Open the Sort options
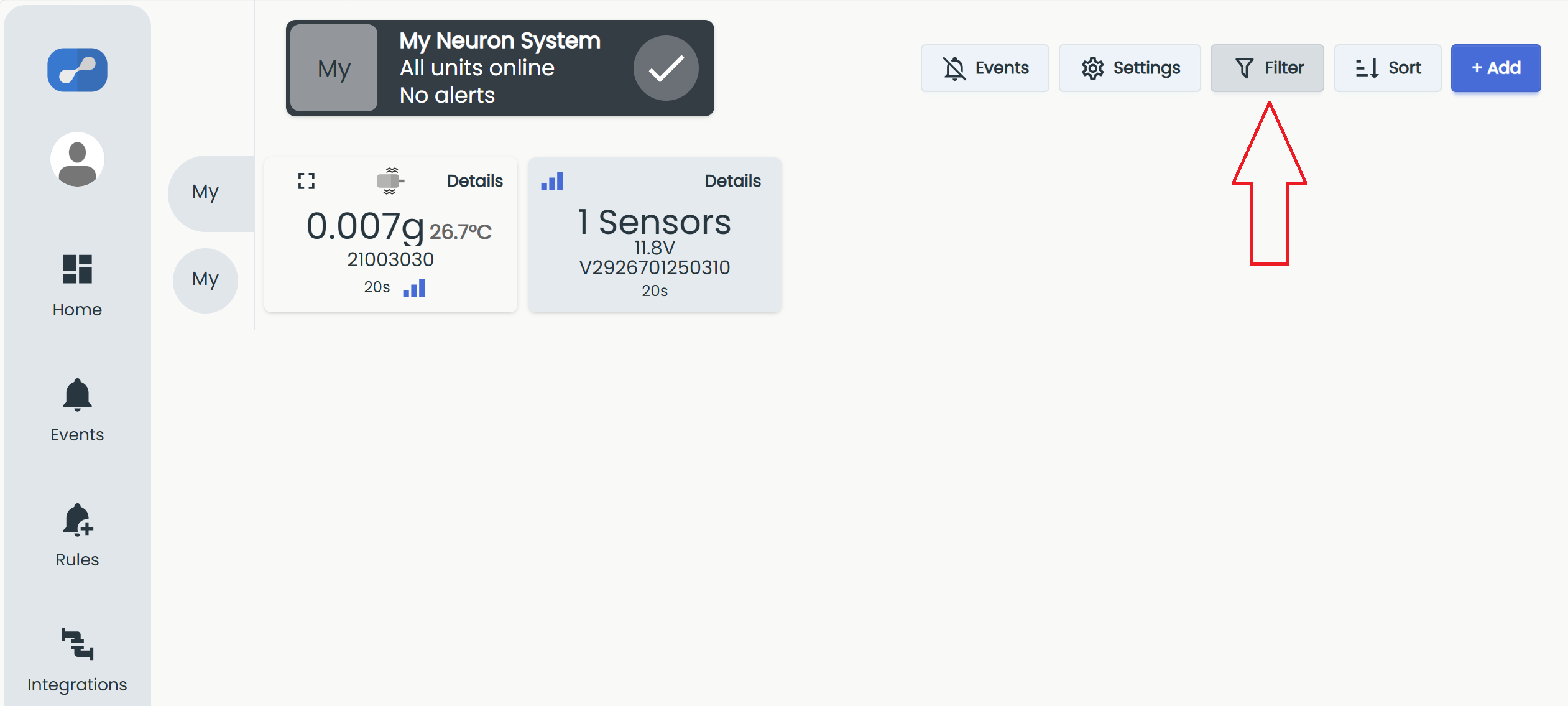The width and height of the screenshot is (1568, 706). click(x=1388, y=68)
